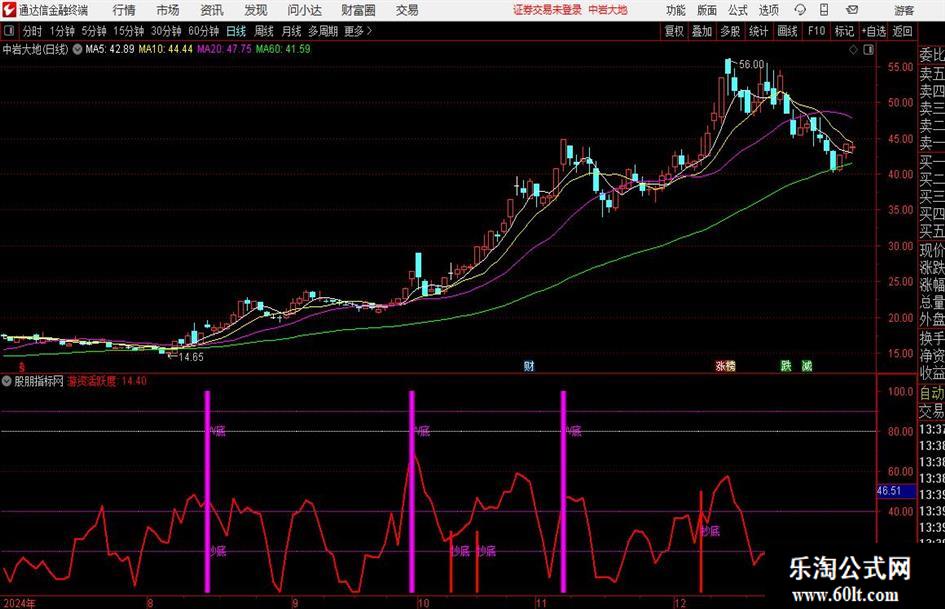Screen dimensions: 945x609
Task: Open the 功能 menu
Action: click(x=676, y=10)
